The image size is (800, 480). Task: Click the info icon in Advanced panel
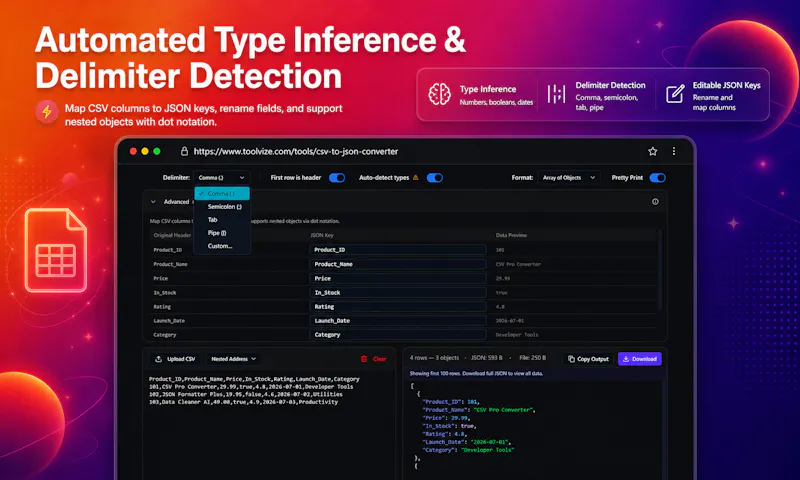pyautogui.click(x=655, y=201)
